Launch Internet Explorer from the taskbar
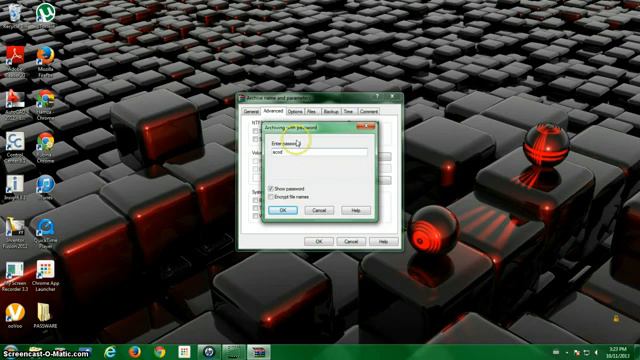This screenshot has height=360, width=640. pos(110,352)
